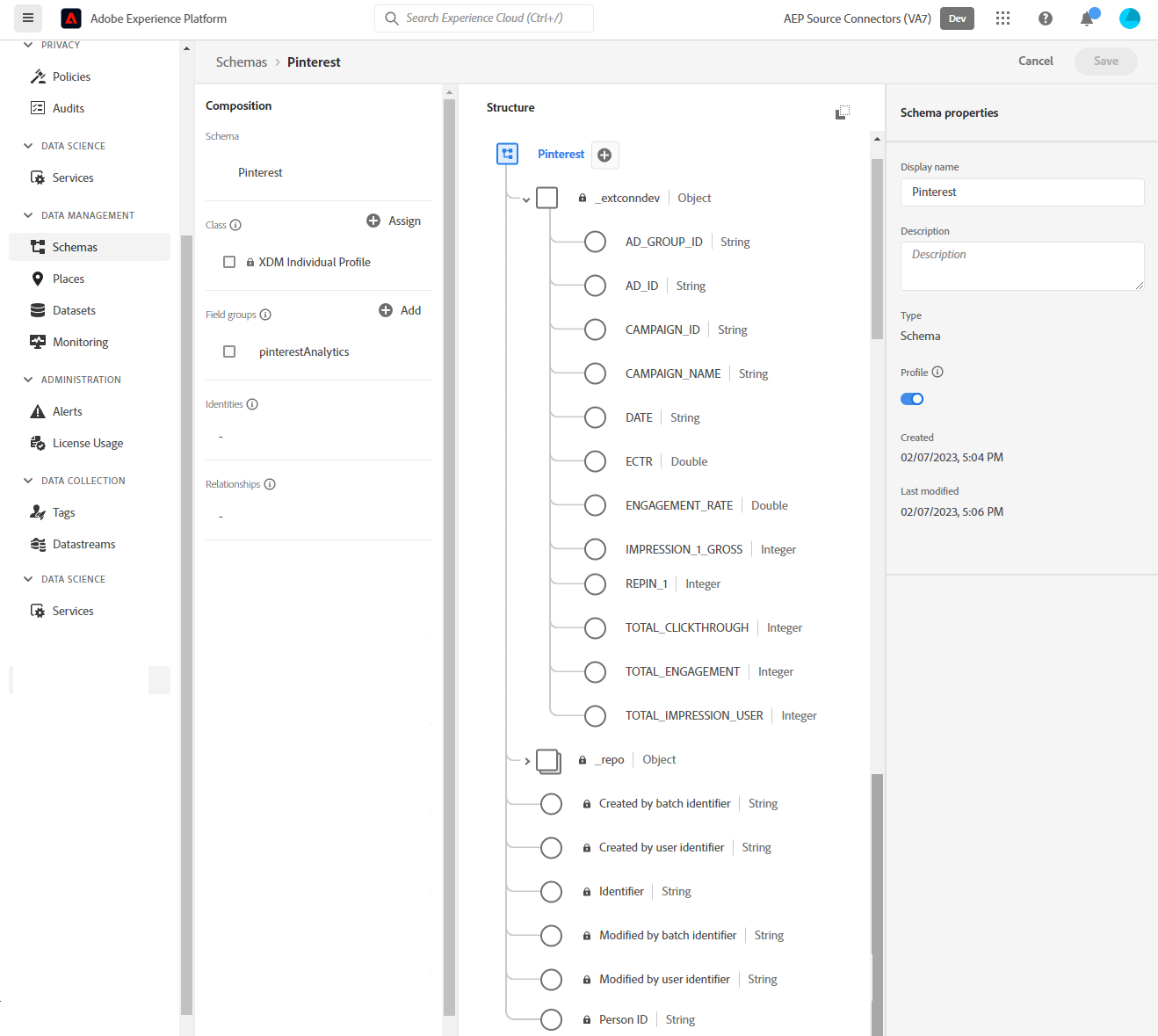This screenshot has height=1036, width=1158.
Task: Click the Dev sandbox badge
Action: click(x=957, y=18)
